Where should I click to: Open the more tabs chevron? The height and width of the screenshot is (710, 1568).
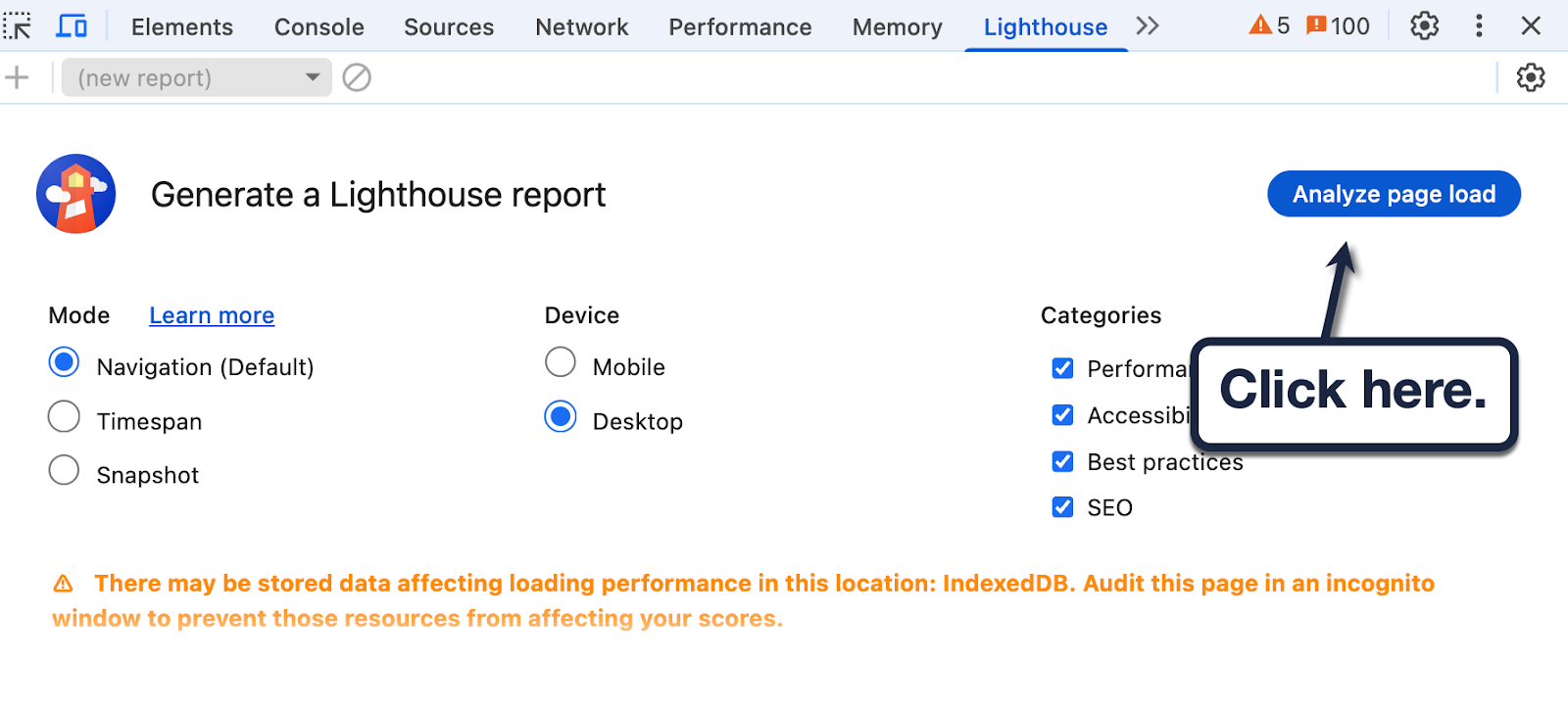pyautogui.click(x=1148, y=26)
